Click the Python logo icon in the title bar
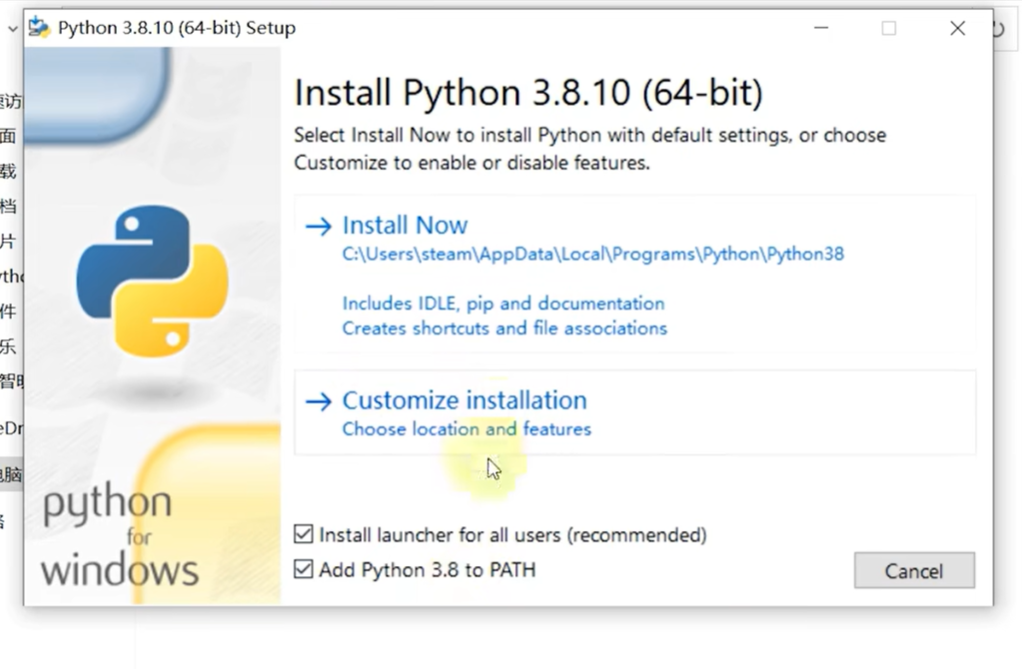1022x669 pixels. (39, 27)
